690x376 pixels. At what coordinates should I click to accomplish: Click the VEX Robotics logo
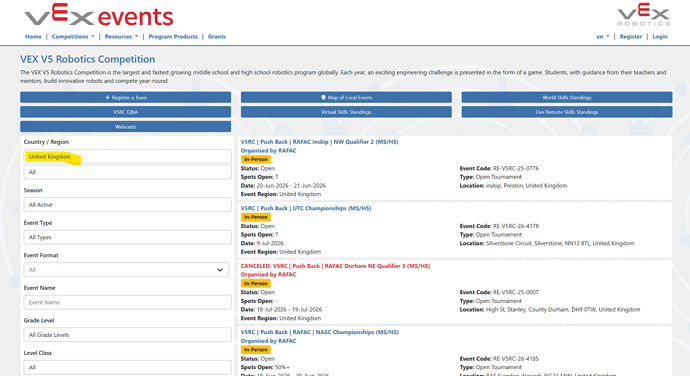click(x=644, y=15)
